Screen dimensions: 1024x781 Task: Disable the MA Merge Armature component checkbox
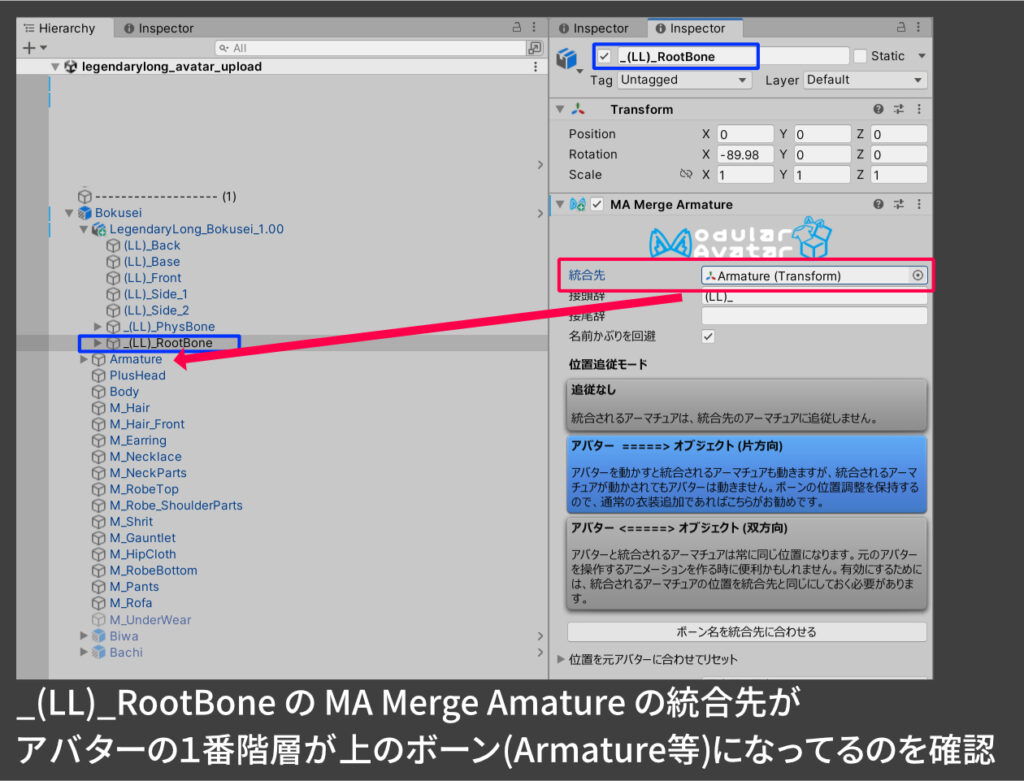598,205
